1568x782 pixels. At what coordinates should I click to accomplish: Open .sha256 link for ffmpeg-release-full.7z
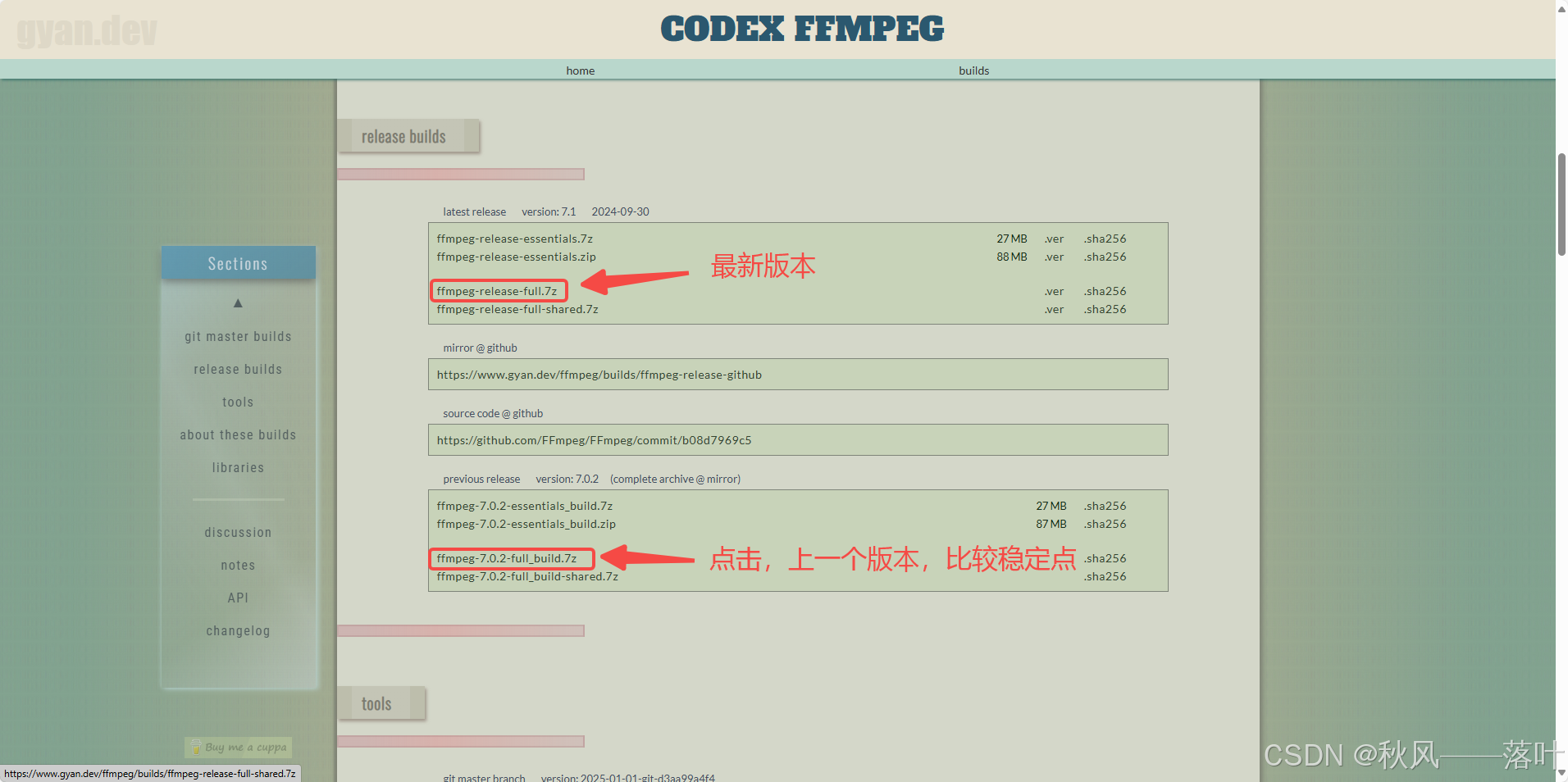pos(1105,291)
